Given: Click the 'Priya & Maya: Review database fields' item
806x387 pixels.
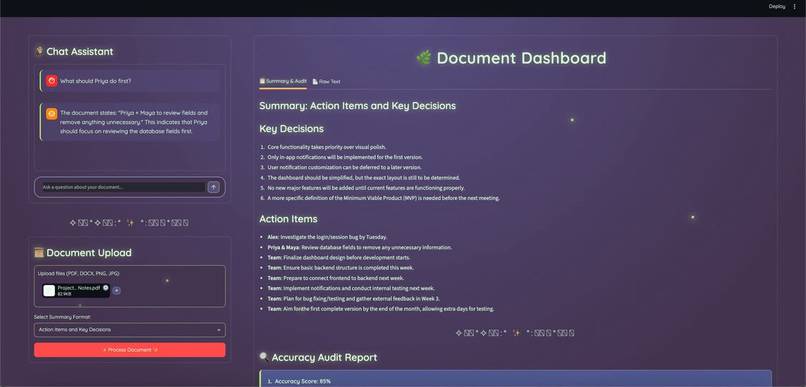Looking at the screenshot, I should pos(359,247).
